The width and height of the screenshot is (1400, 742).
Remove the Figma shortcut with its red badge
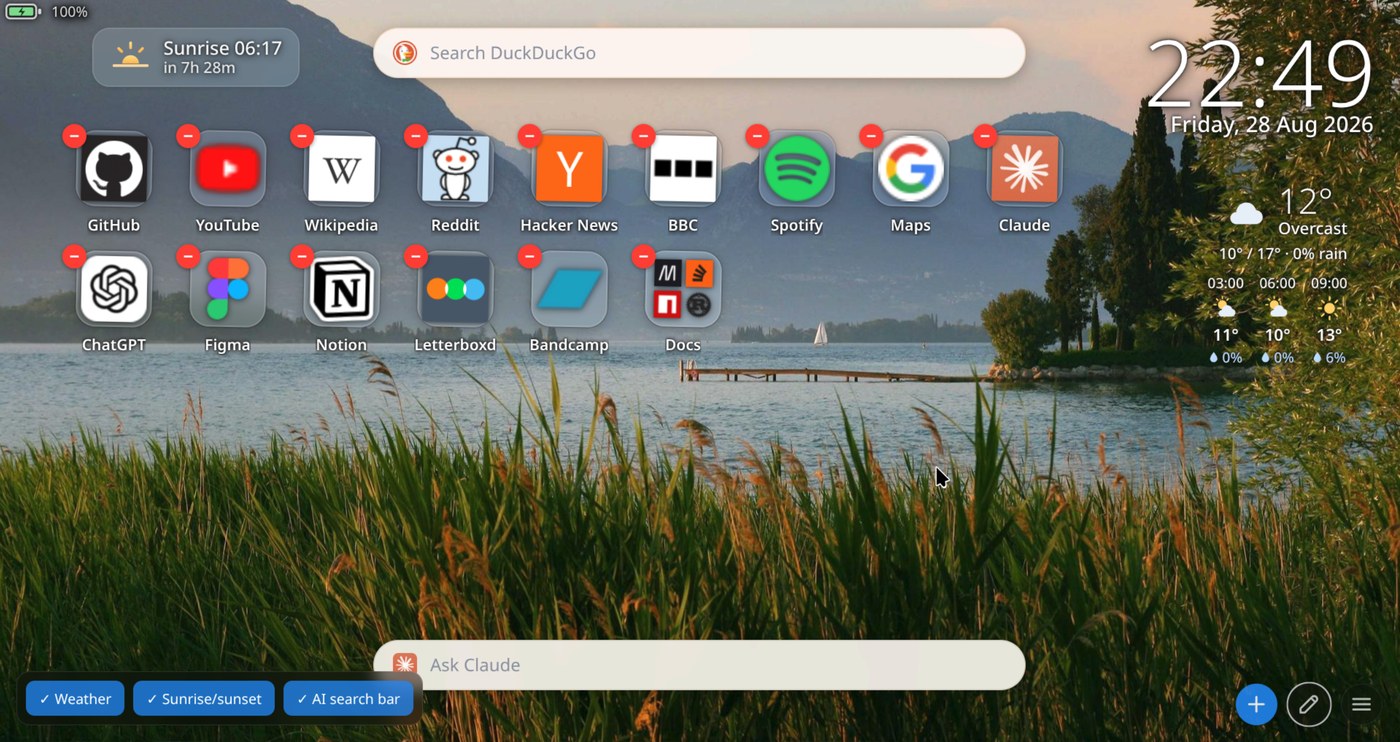(188, 256)
